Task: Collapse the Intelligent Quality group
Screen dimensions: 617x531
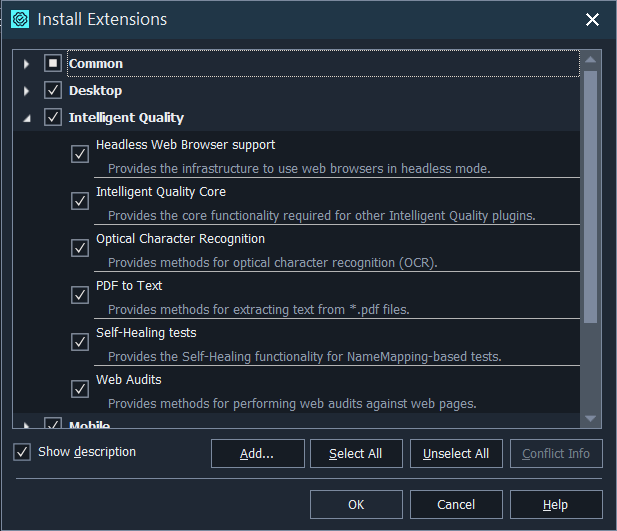Action: tap(27, 118)
